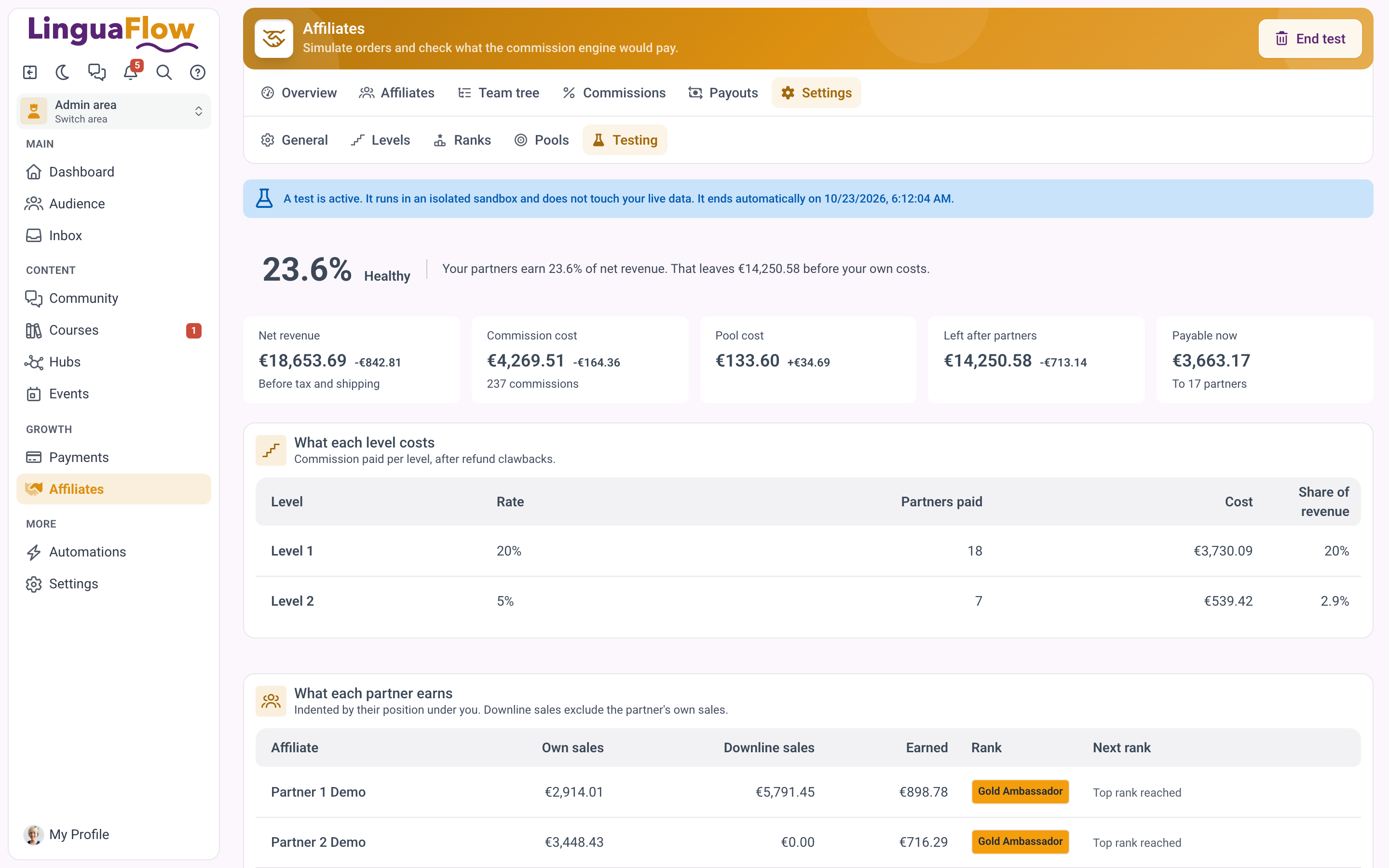Click the Level 2 row label
1389x868 pixels.
coord(292,601)
